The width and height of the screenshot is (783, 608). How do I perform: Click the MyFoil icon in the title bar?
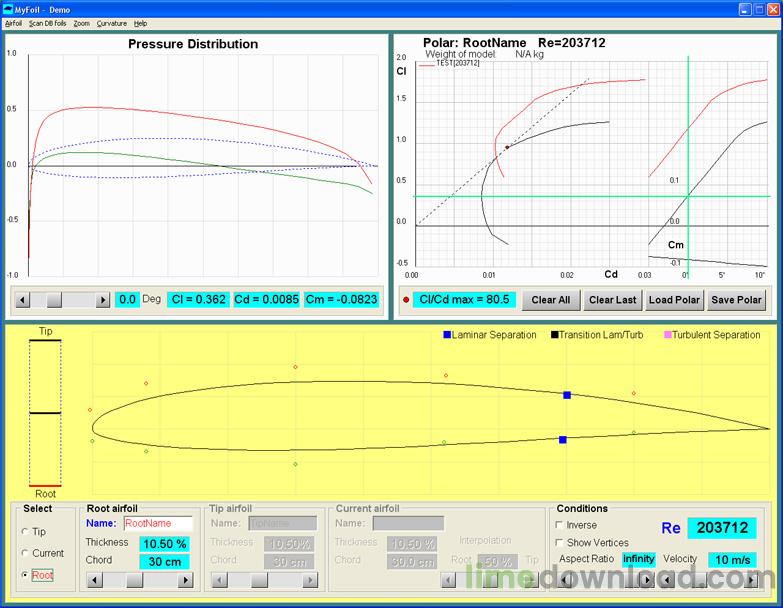pyautogui.click(x=9, y=8)
